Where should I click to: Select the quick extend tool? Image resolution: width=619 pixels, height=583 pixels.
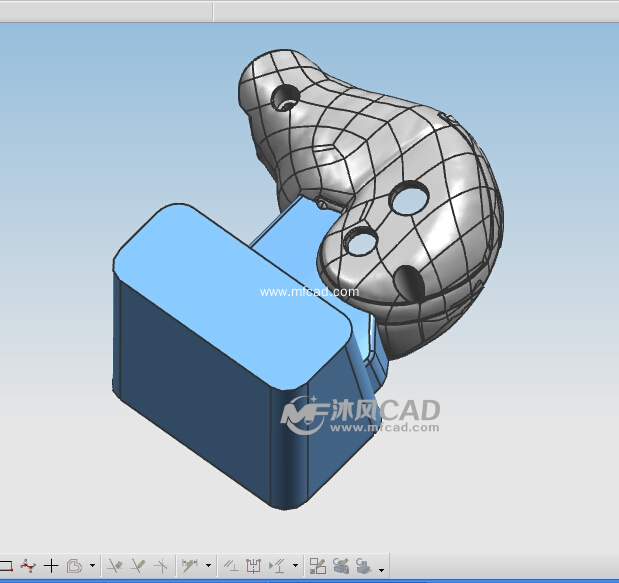click(138, 566)
